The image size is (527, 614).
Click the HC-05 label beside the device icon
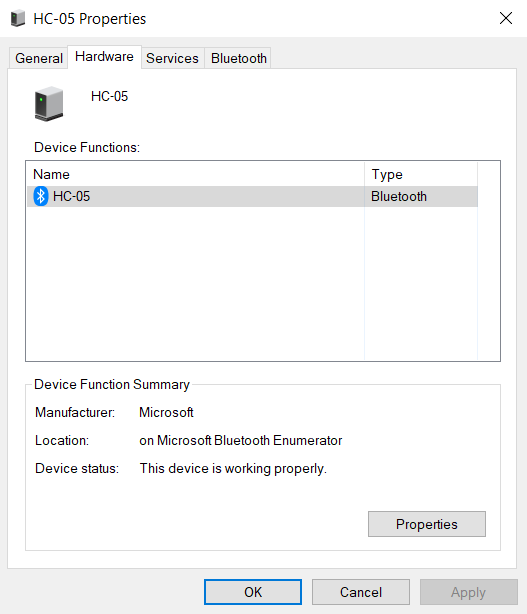(109, 96)
